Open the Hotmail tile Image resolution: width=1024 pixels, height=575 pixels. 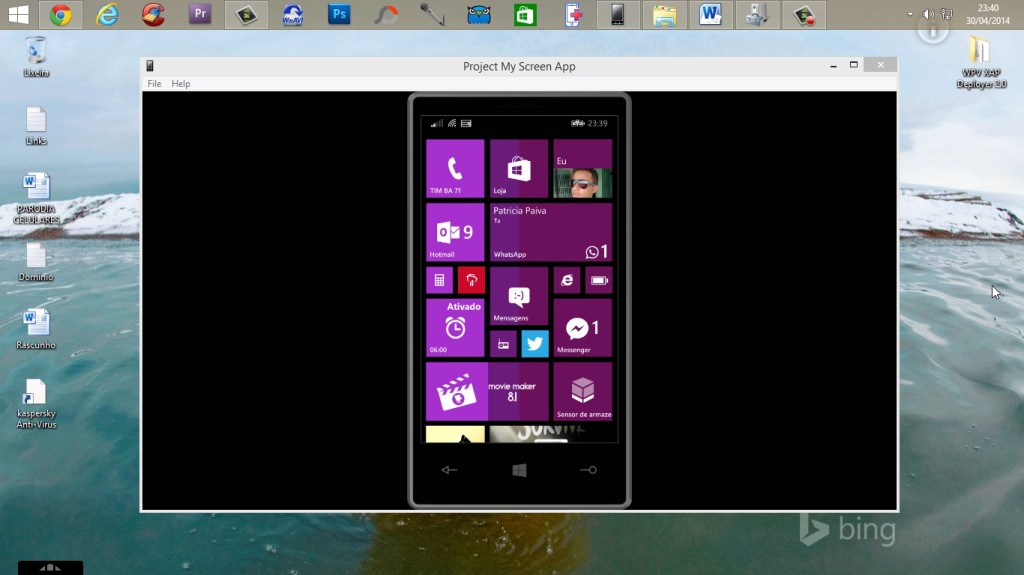455,232
